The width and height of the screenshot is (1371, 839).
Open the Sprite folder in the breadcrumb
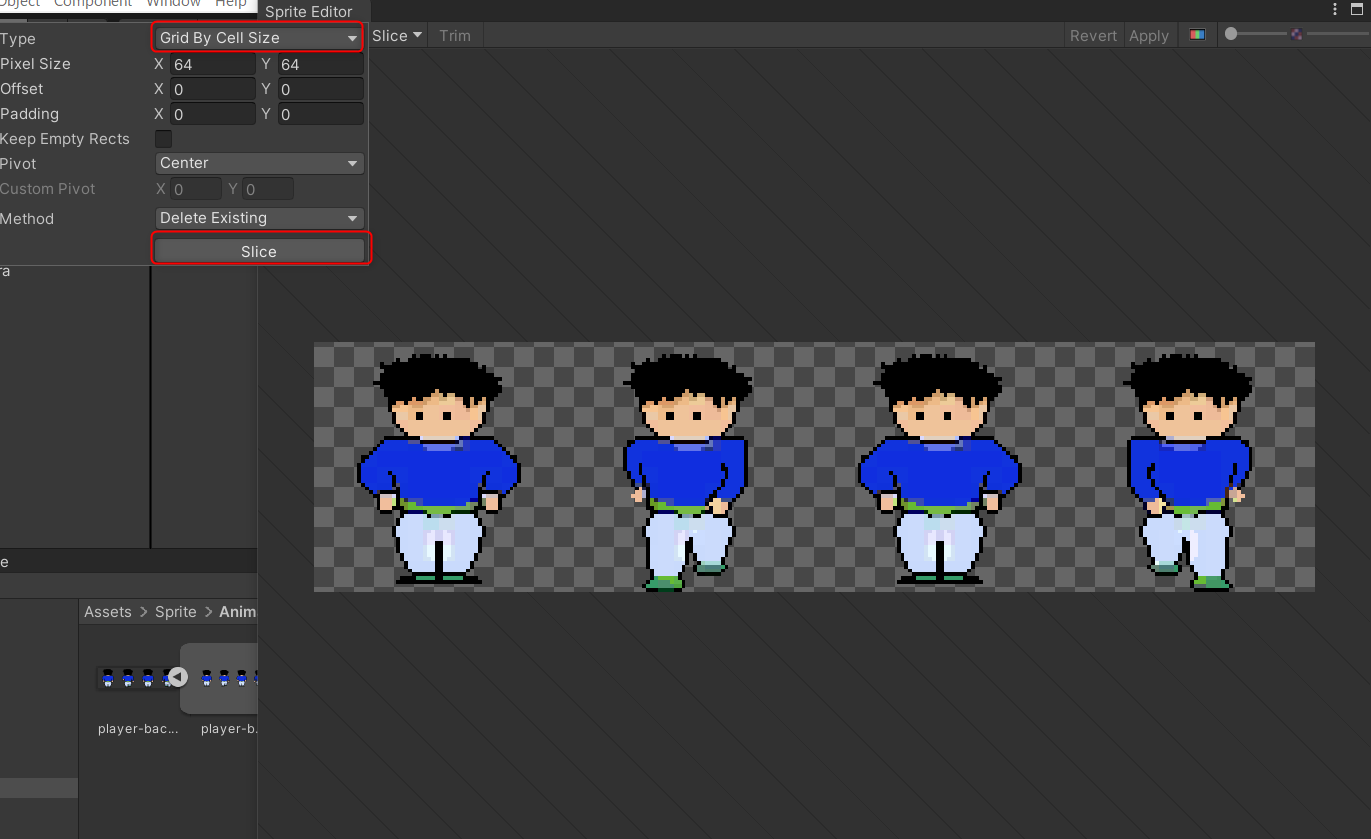[x=175, y=611]
